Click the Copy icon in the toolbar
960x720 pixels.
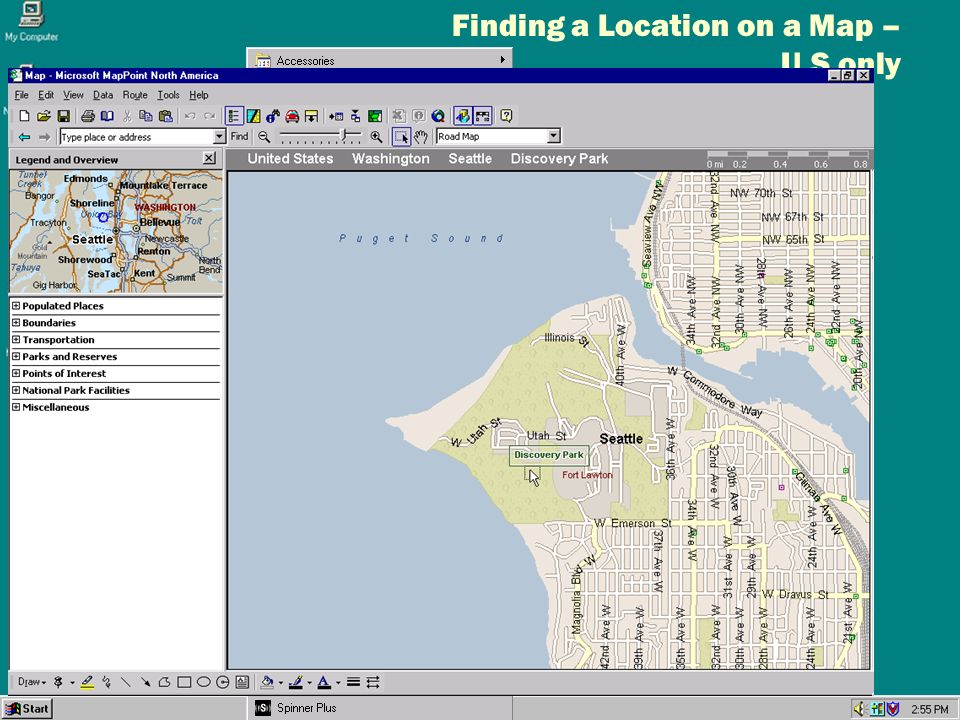146,116
